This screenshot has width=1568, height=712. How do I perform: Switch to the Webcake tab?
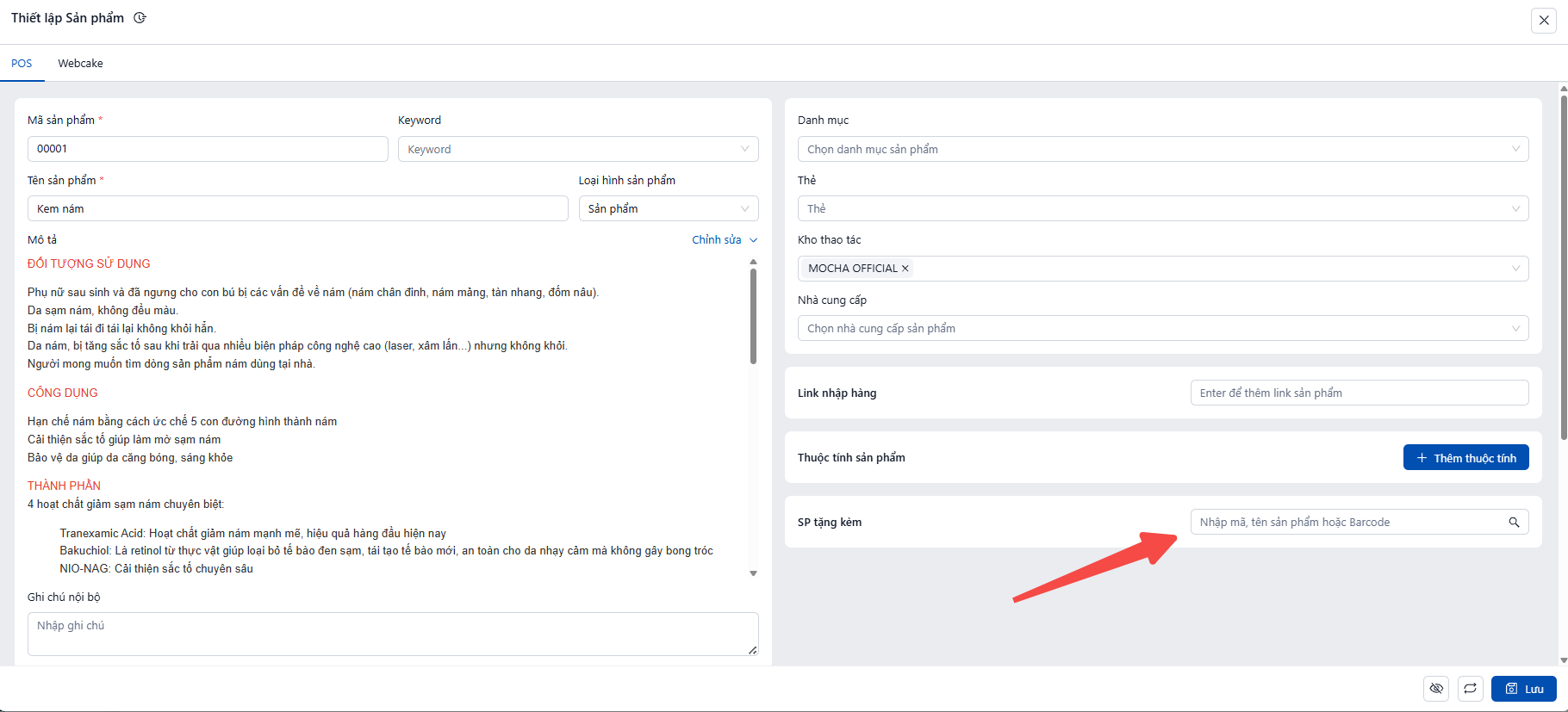coord(80,64)
